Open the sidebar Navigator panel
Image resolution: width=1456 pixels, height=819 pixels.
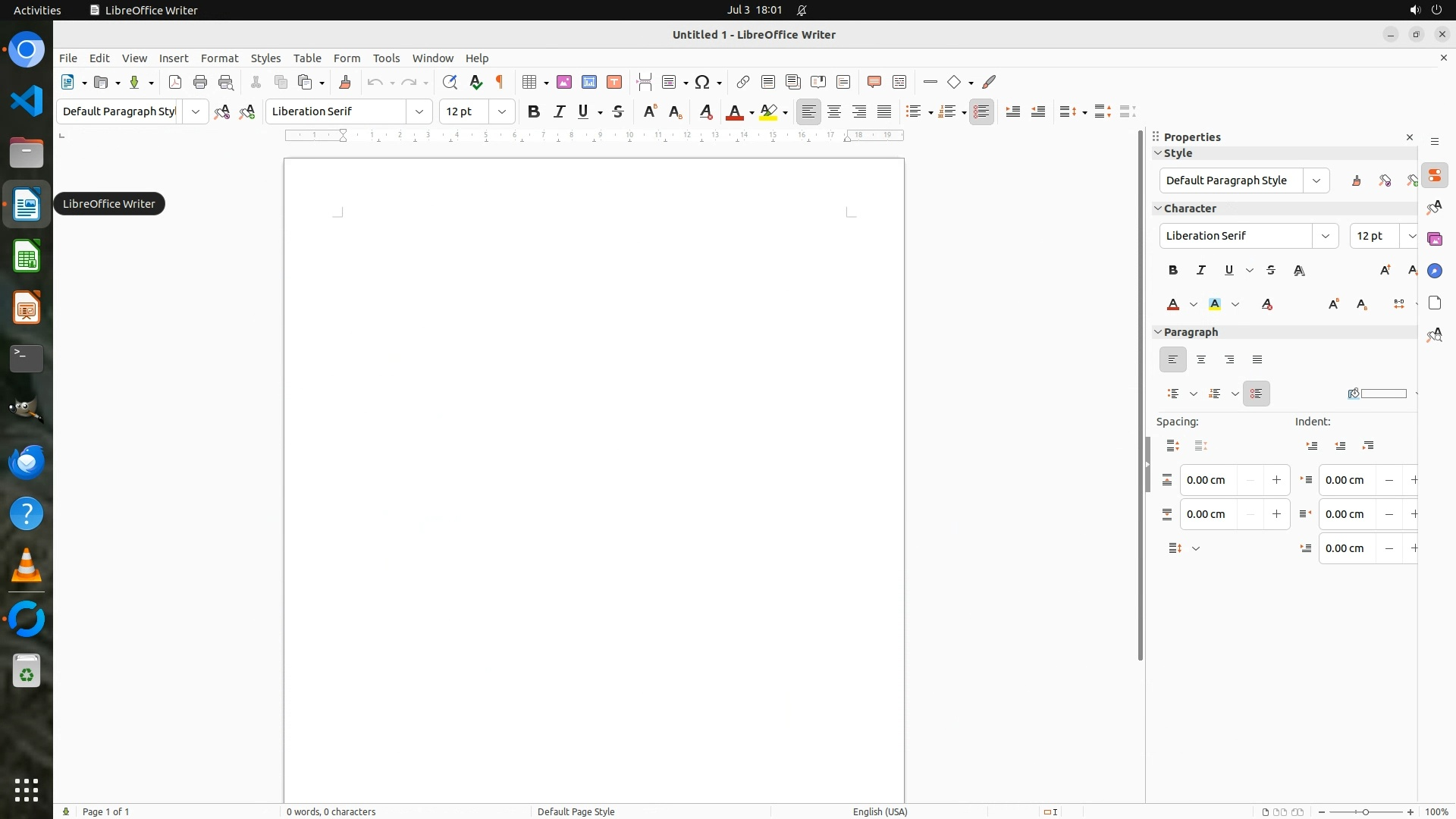[1434, 271]
